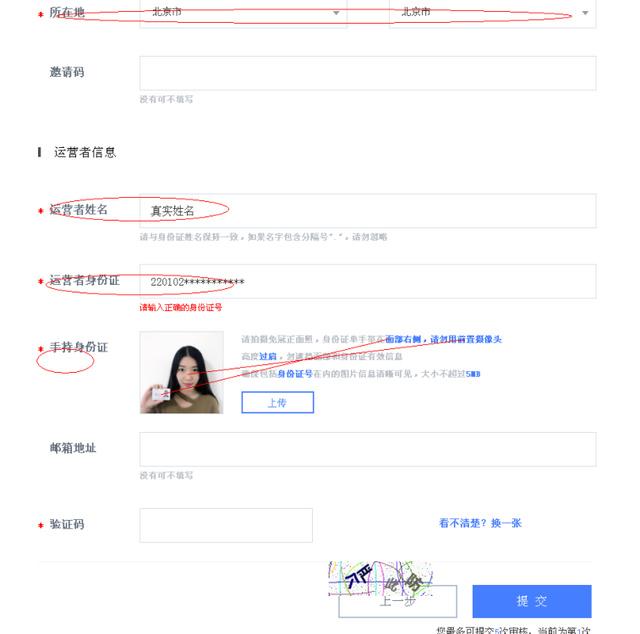Go back with the 上一步 button

tap(398, 601)
